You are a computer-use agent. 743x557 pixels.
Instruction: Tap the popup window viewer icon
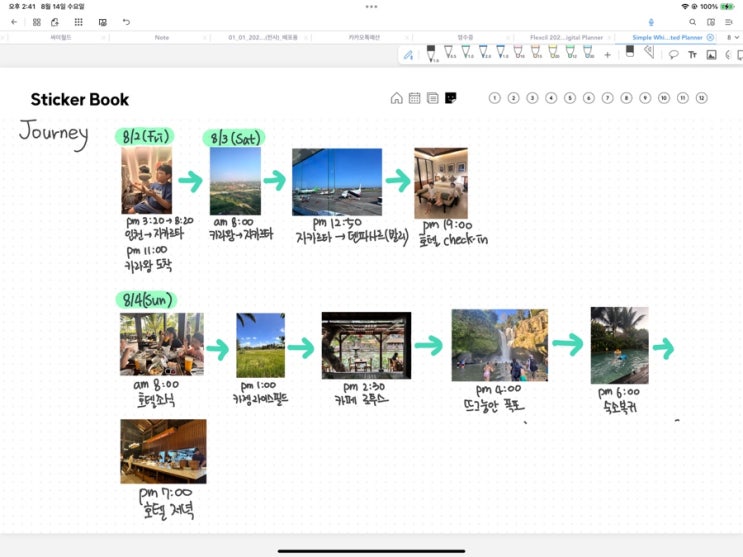point(102,22)
